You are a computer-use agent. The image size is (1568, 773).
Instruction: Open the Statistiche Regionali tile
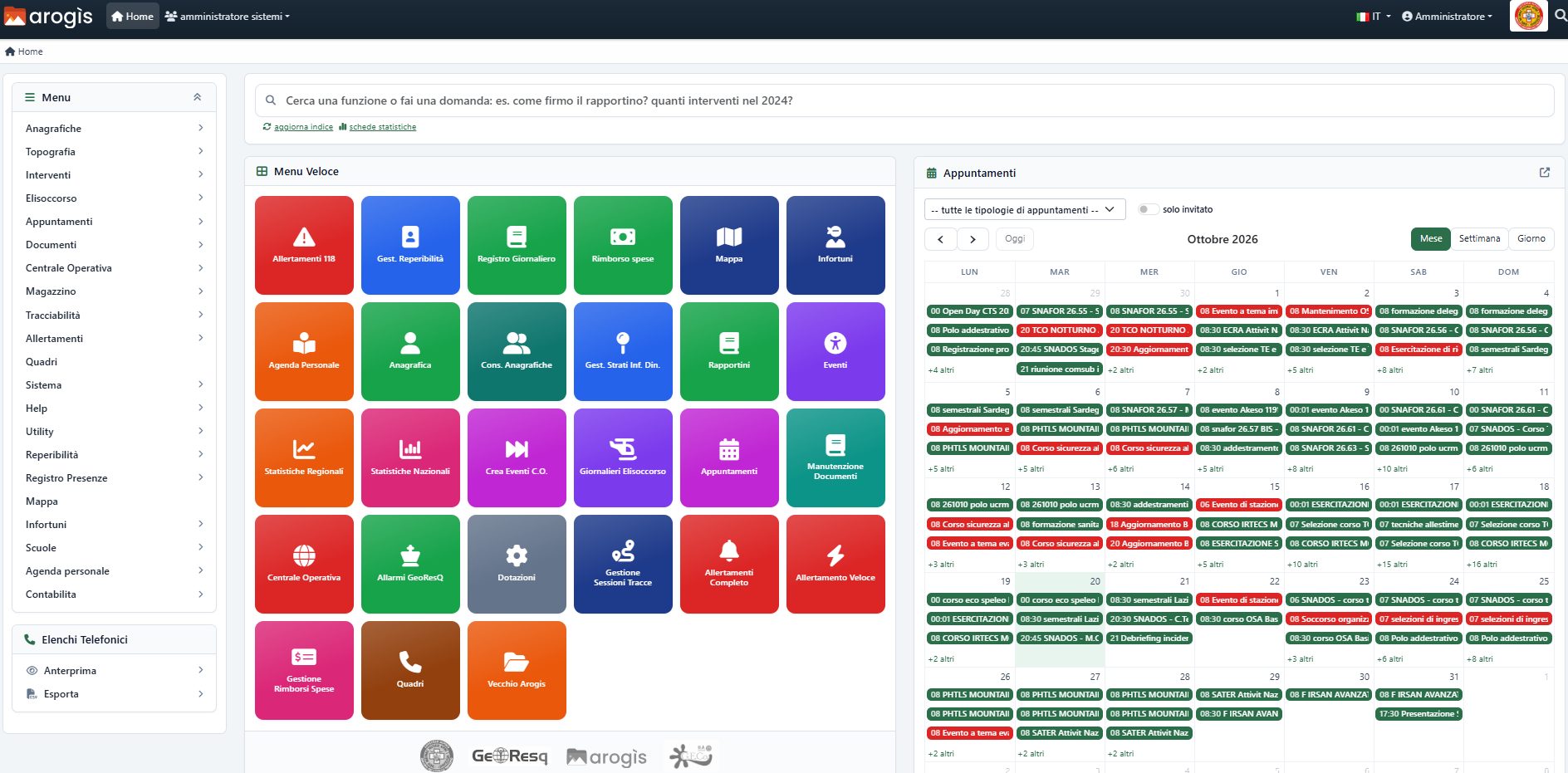tap(304, 457)
